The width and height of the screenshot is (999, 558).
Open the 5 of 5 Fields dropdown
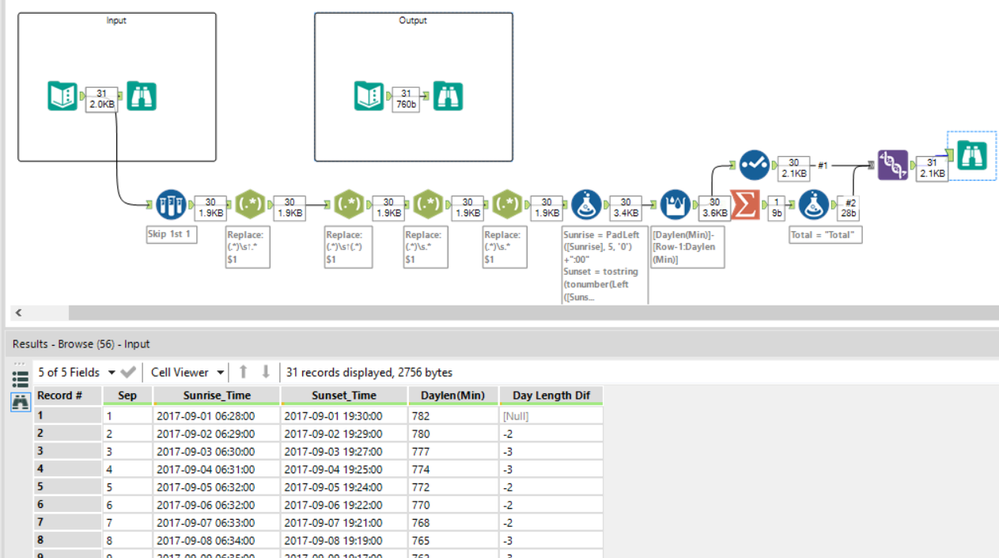click(x=76, y=372)
